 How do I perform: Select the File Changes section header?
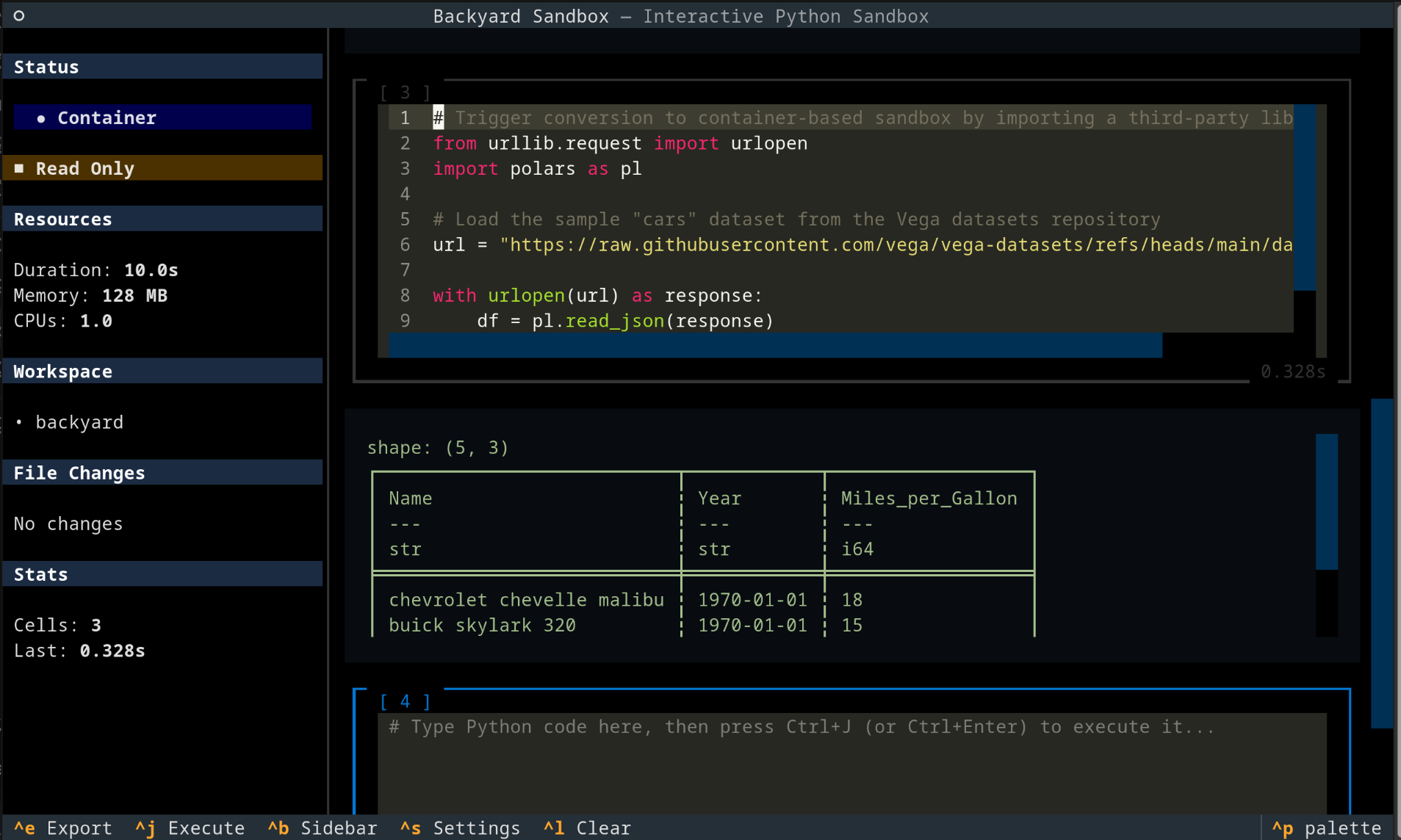162,473
